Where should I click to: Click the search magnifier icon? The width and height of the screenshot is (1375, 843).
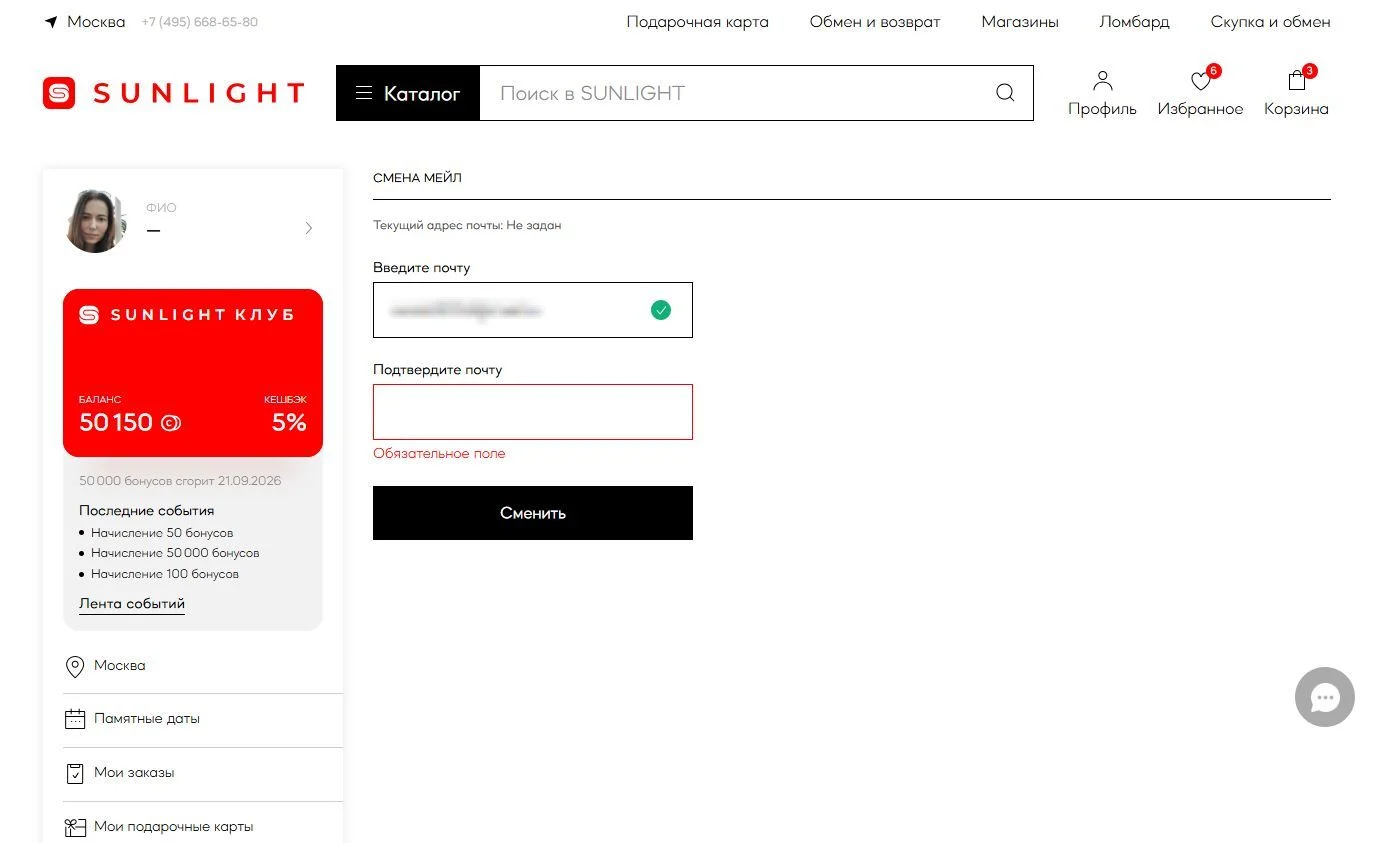point(1005,93)
